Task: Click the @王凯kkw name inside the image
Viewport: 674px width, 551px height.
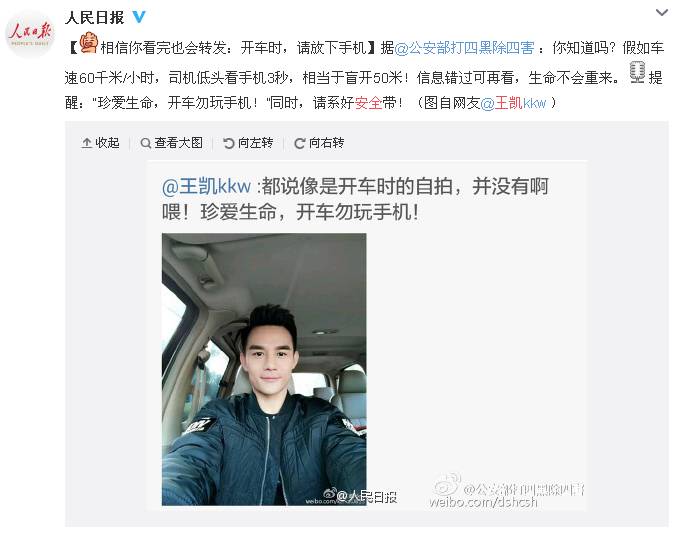Action: click(206, 187)
